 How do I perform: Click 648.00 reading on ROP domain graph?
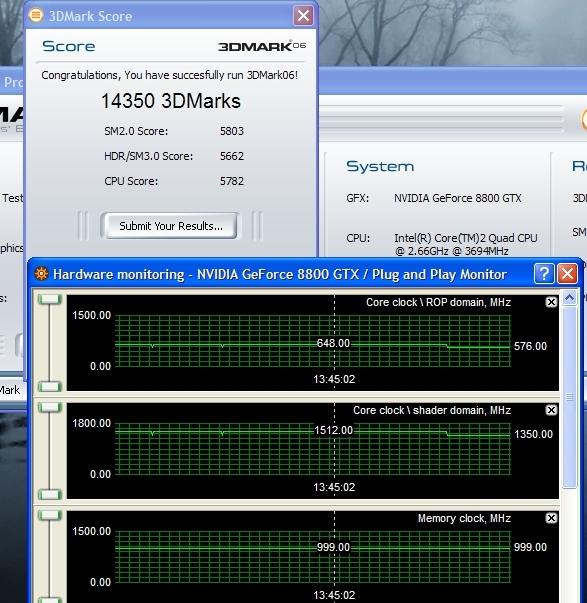[333, 343]
